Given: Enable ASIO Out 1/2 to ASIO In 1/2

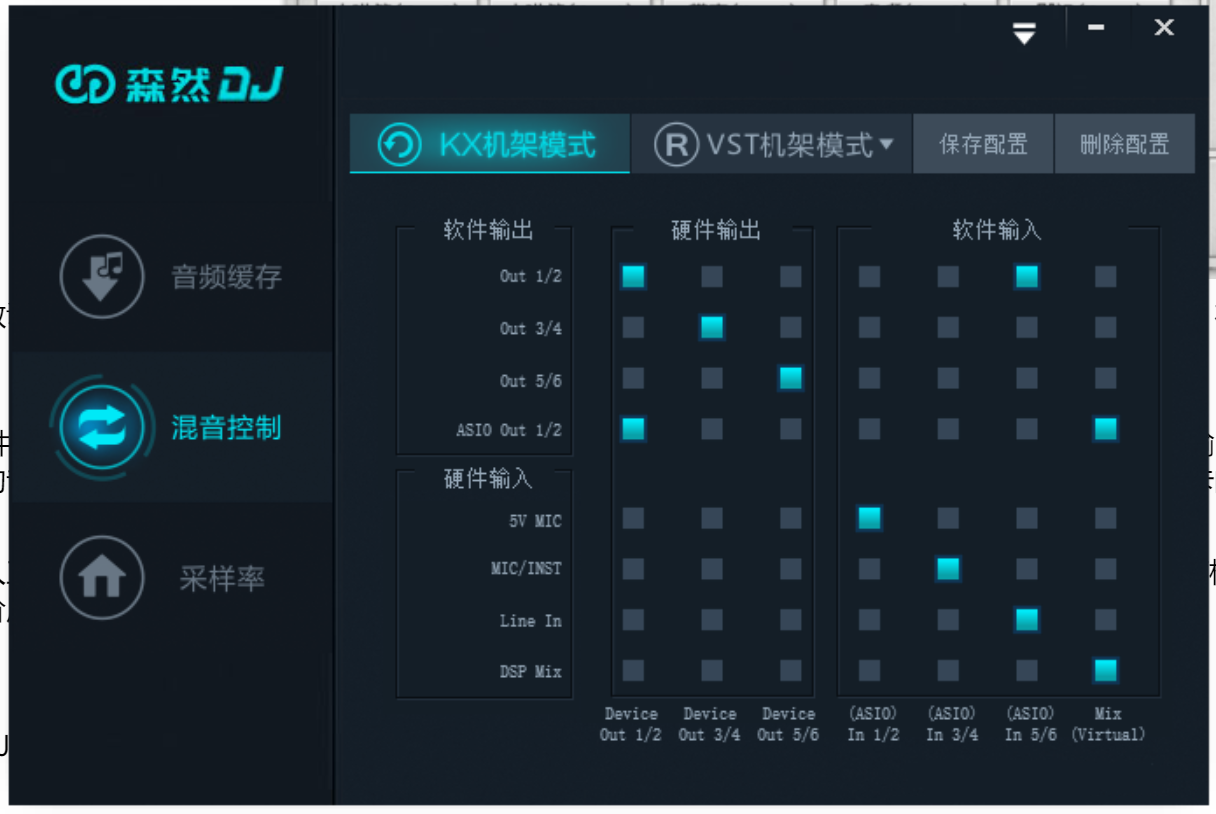Looking at the screenshot, I should point(869,429).
